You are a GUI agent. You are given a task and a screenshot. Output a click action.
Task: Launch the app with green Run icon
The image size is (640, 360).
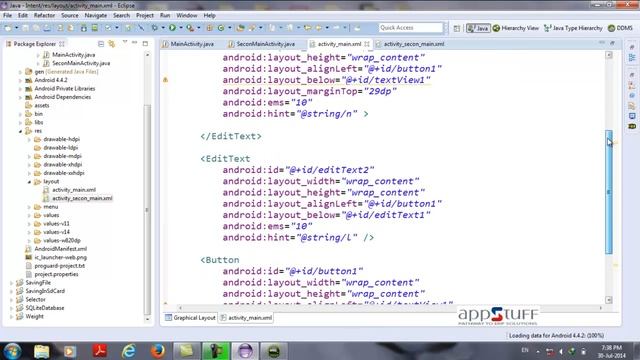(172, 28)
